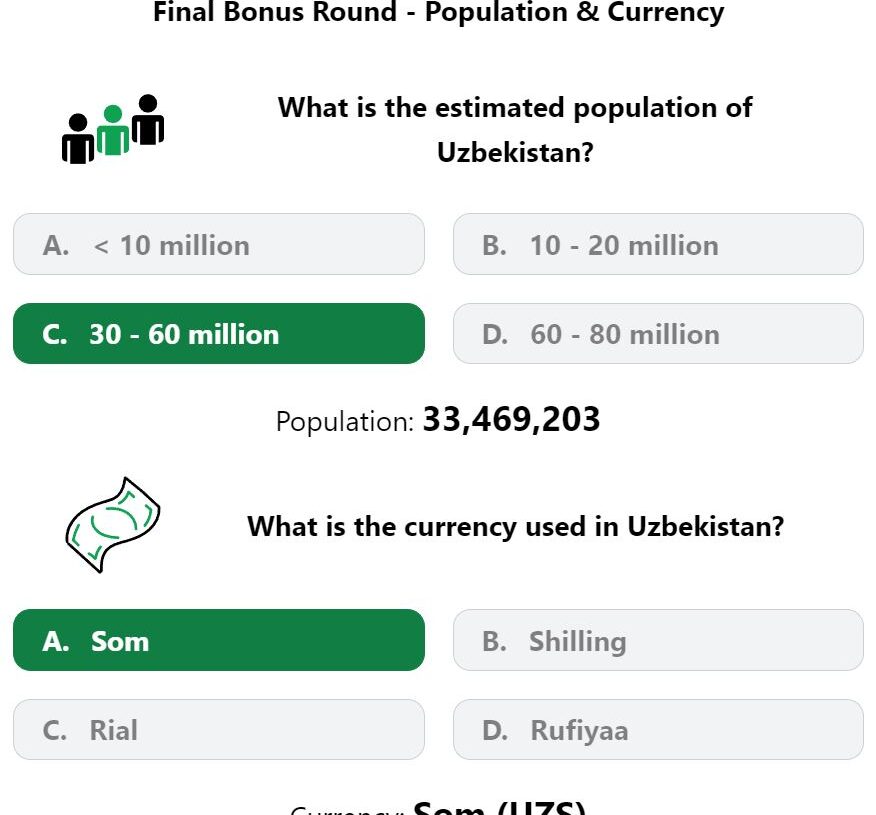Click the Final Bonus Round heading

[439, 12]
